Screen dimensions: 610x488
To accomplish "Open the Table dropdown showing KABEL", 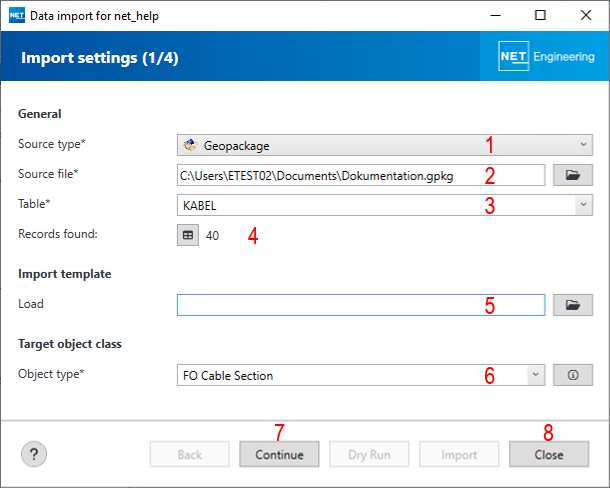I will [x=385, y=205].
